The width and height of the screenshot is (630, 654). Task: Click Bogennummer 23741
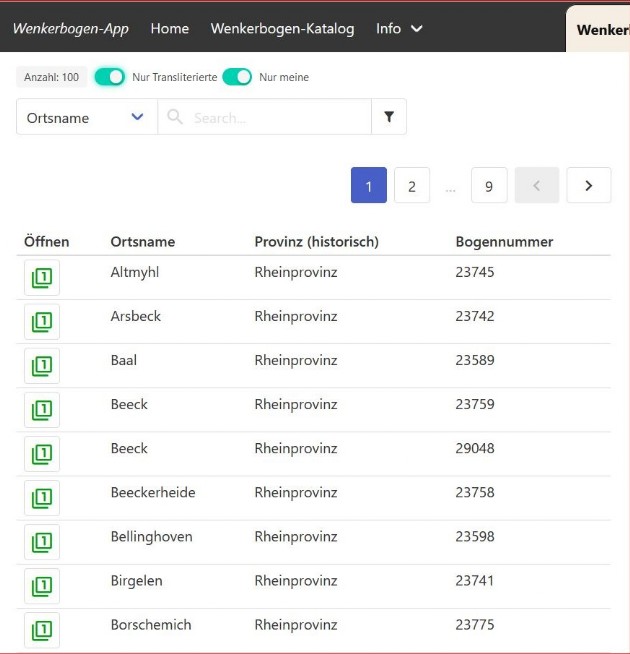coord(474,581)
